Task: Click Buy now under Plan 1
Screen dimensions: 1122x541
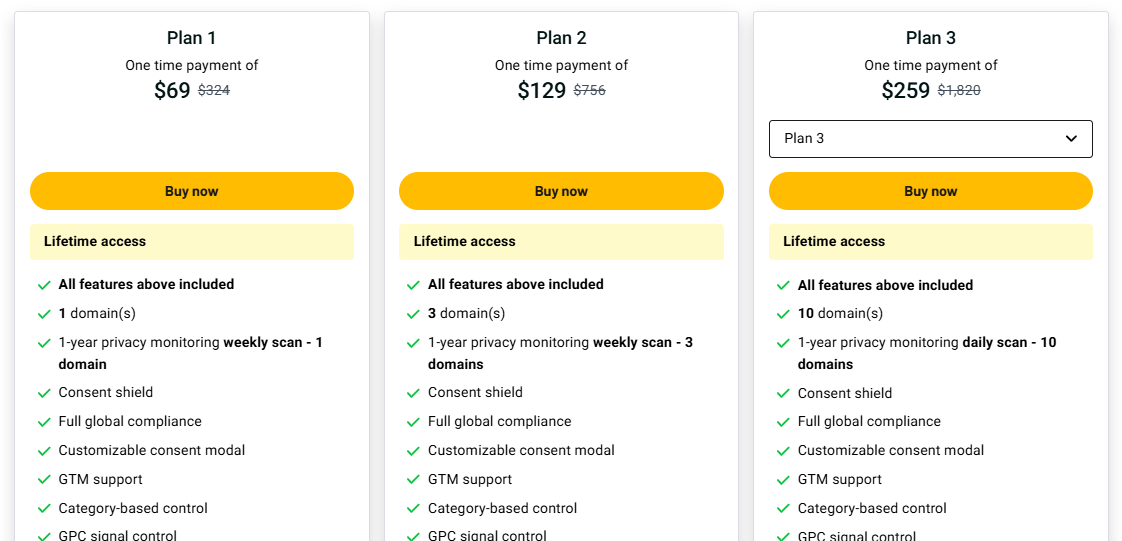Action: point(191,191)
